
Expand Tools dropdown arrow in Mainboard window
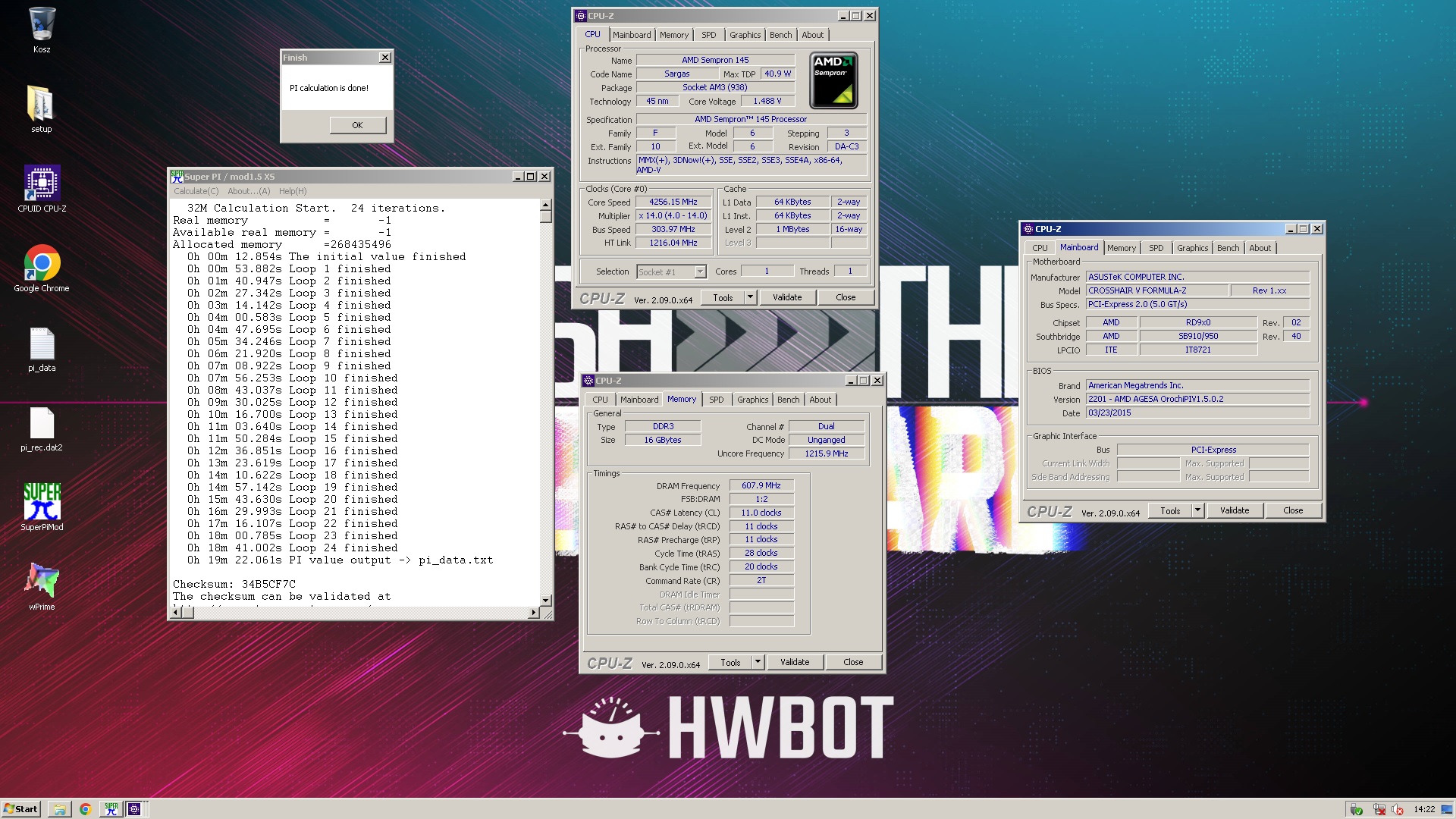tap(1197, 510)
